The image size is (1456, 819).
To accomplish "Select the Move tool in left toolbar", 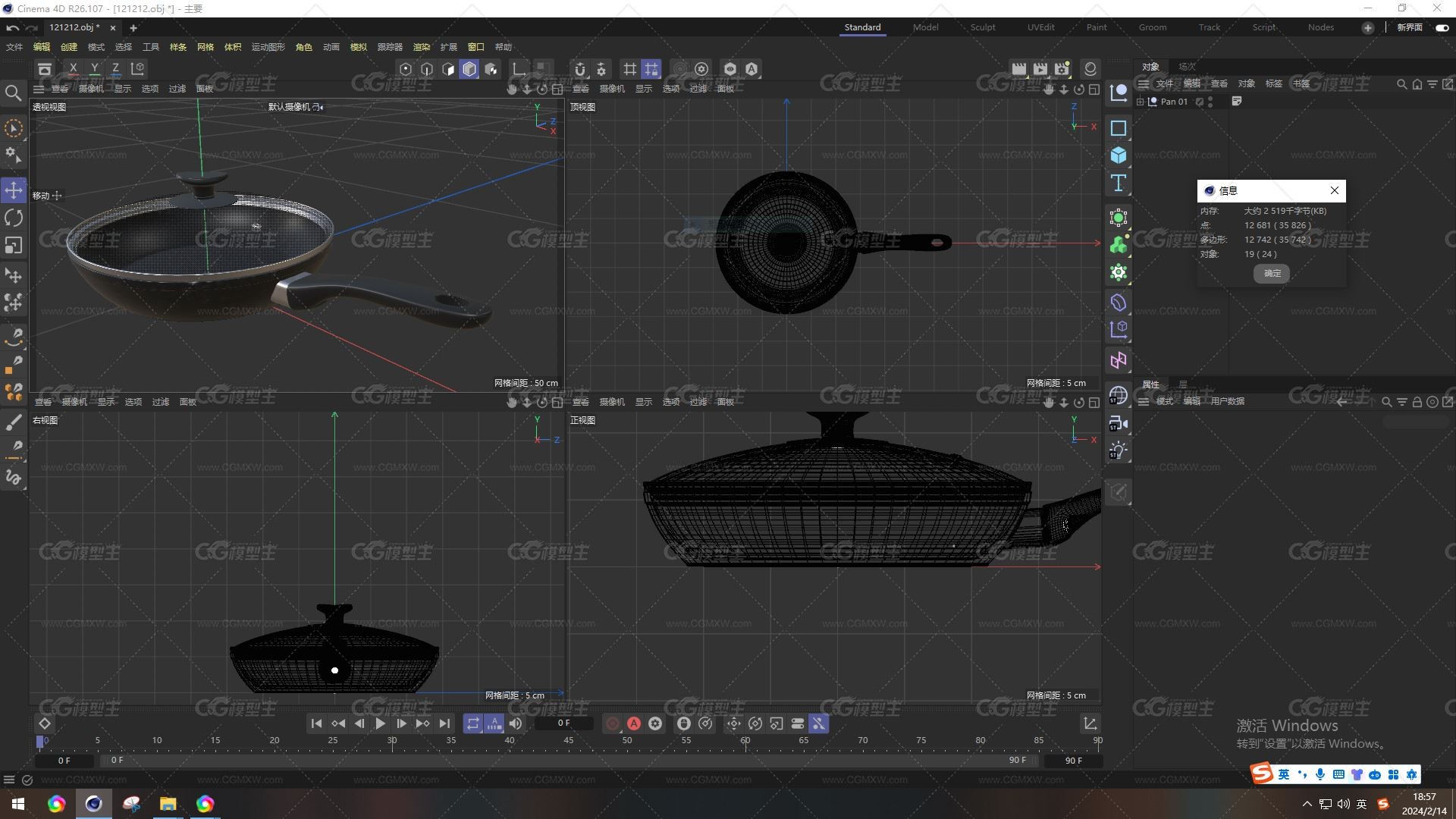I will pos(14,190).
